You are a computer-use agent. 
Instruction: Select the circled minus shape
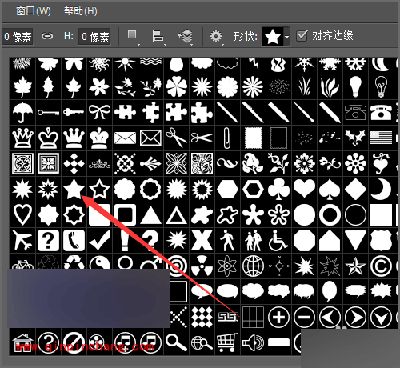[x=304, y=317]
